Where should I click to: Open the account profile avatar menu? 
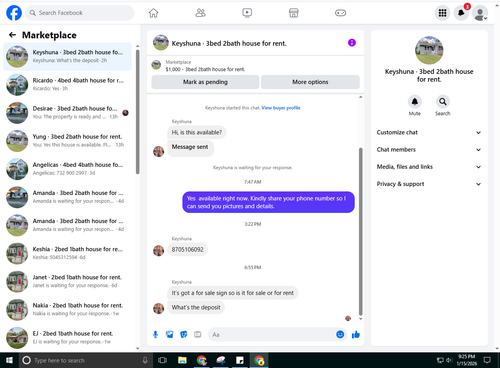pos(480,13)
